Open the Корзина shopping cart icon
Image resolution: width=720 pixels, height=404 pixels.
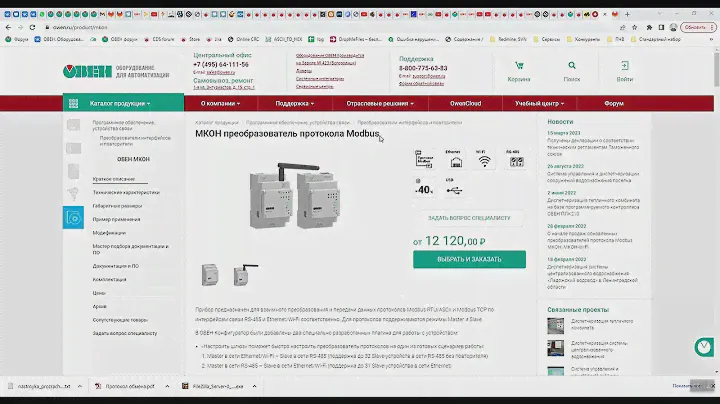click(518, 70)
